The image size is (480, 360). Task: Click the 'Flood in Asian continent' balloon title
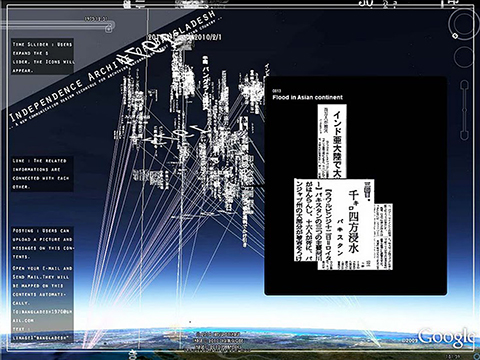click(x=307, y=97)
